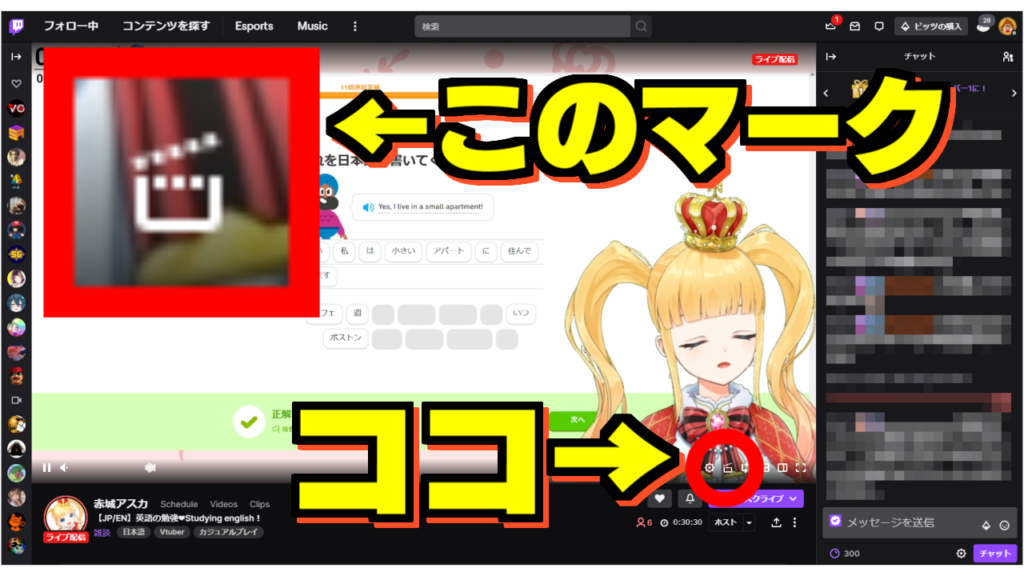The image size is (1024, 576).
Task: Pause the live stream
Action: pos(47,467)
